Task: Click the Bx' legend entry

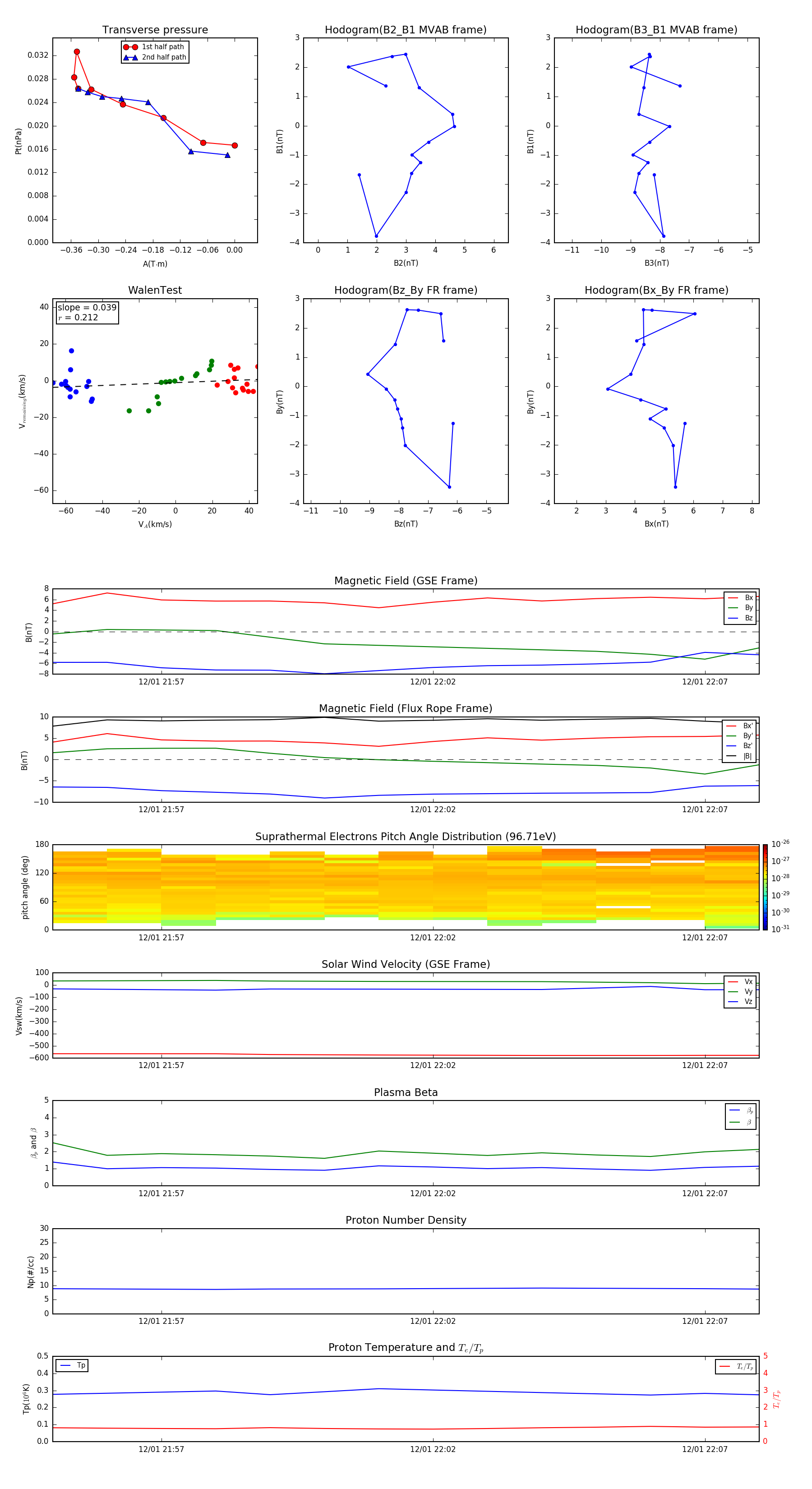Action: tap(740, 726)
